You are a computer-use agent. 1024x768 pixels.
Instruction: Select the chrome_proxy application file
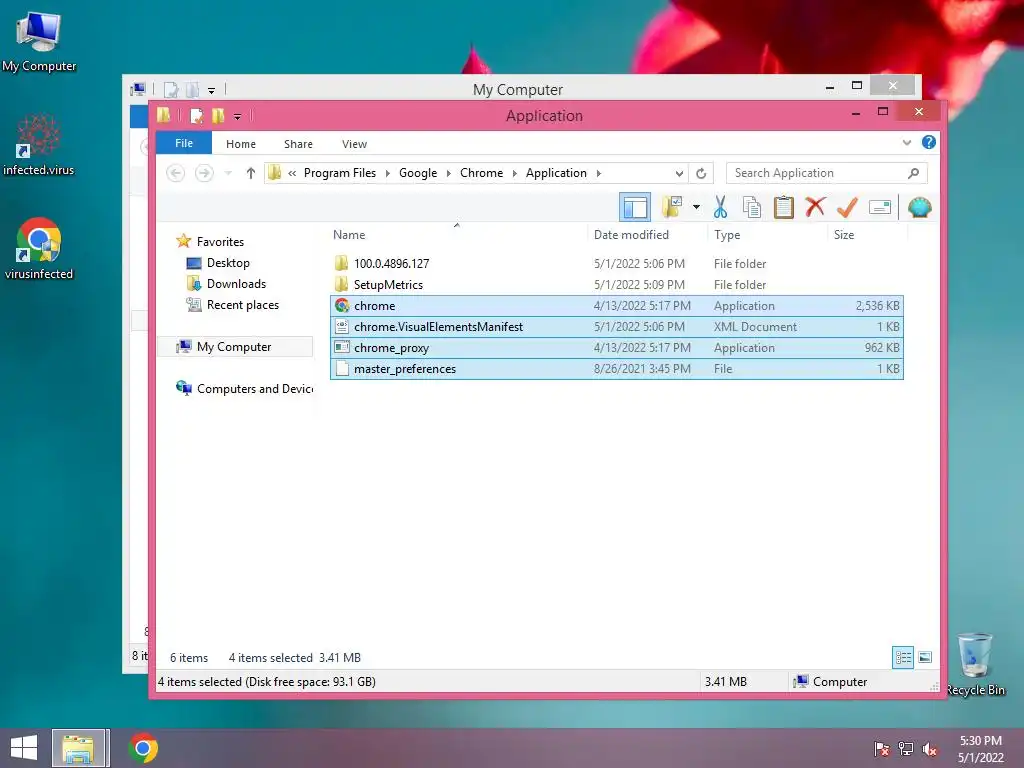[x=617, y=347]
